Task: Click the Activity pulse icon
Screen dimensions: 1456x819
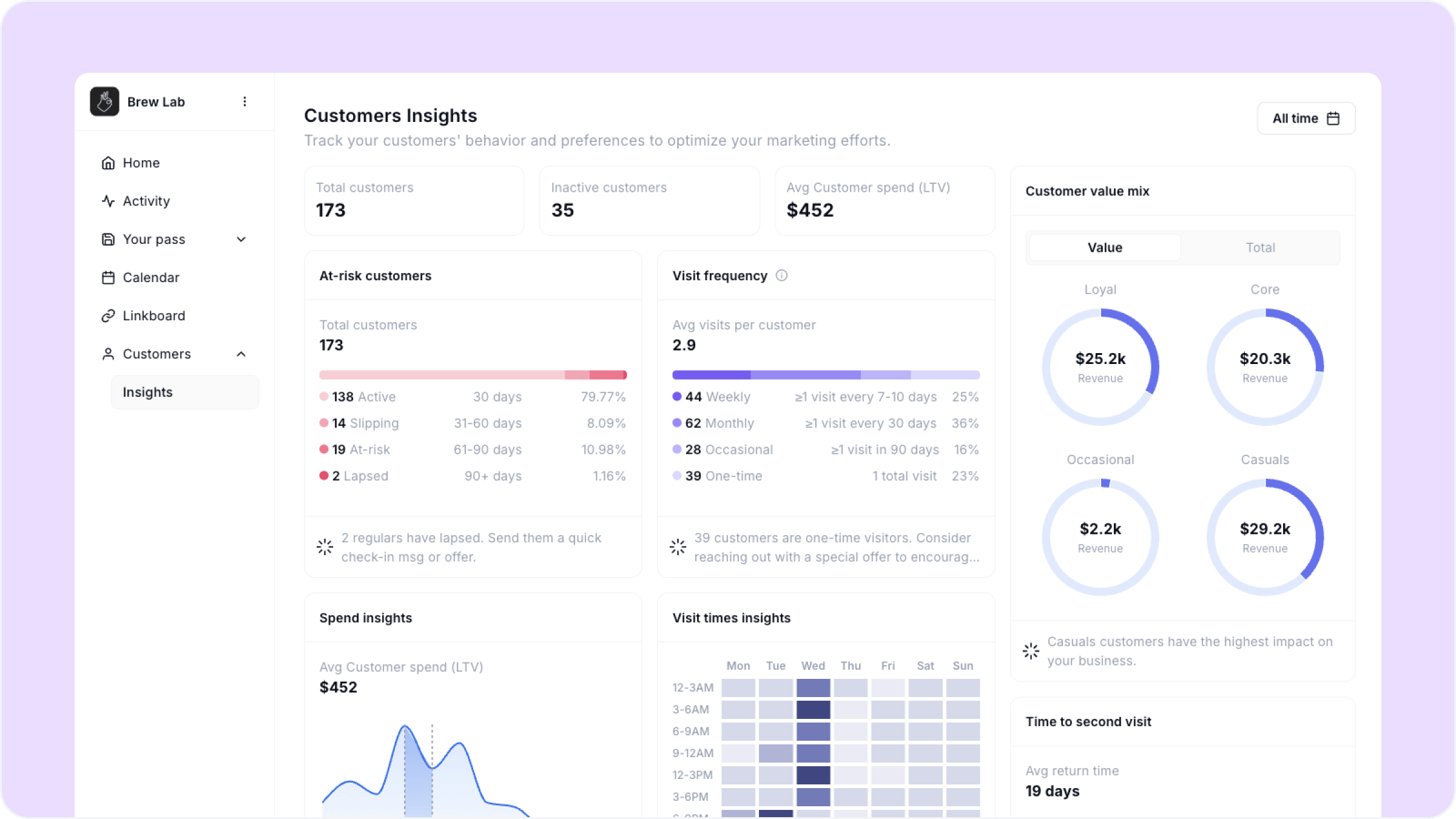Action: (x=108, y=201)
